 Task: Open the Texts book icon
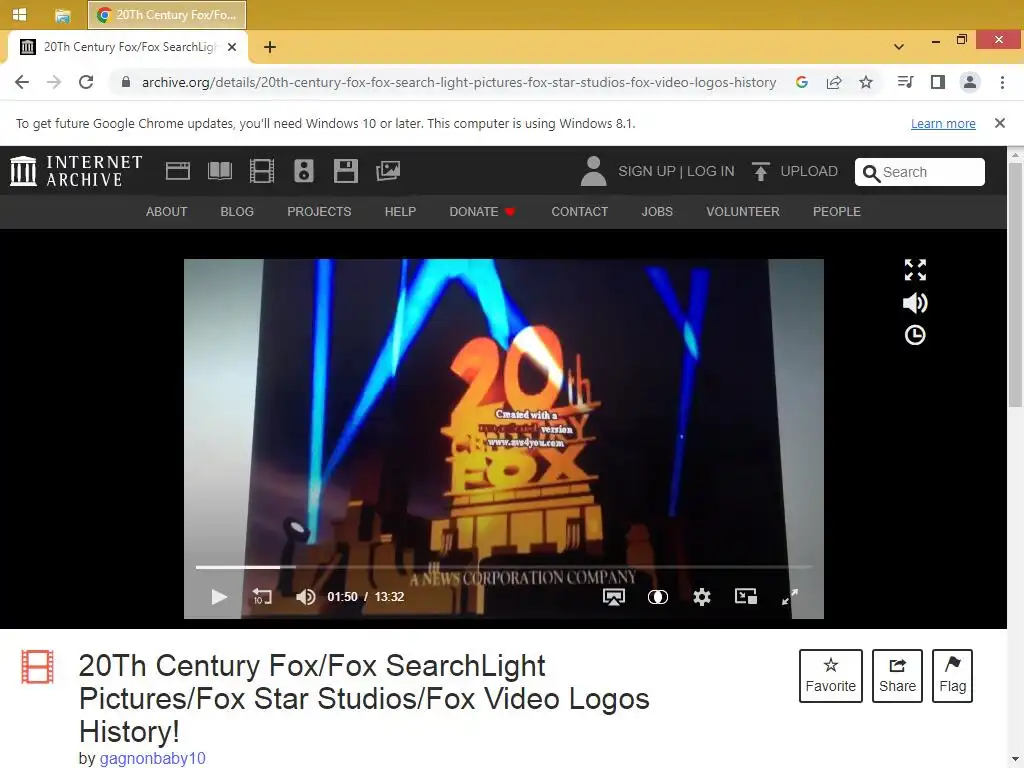tap(219, 171)
